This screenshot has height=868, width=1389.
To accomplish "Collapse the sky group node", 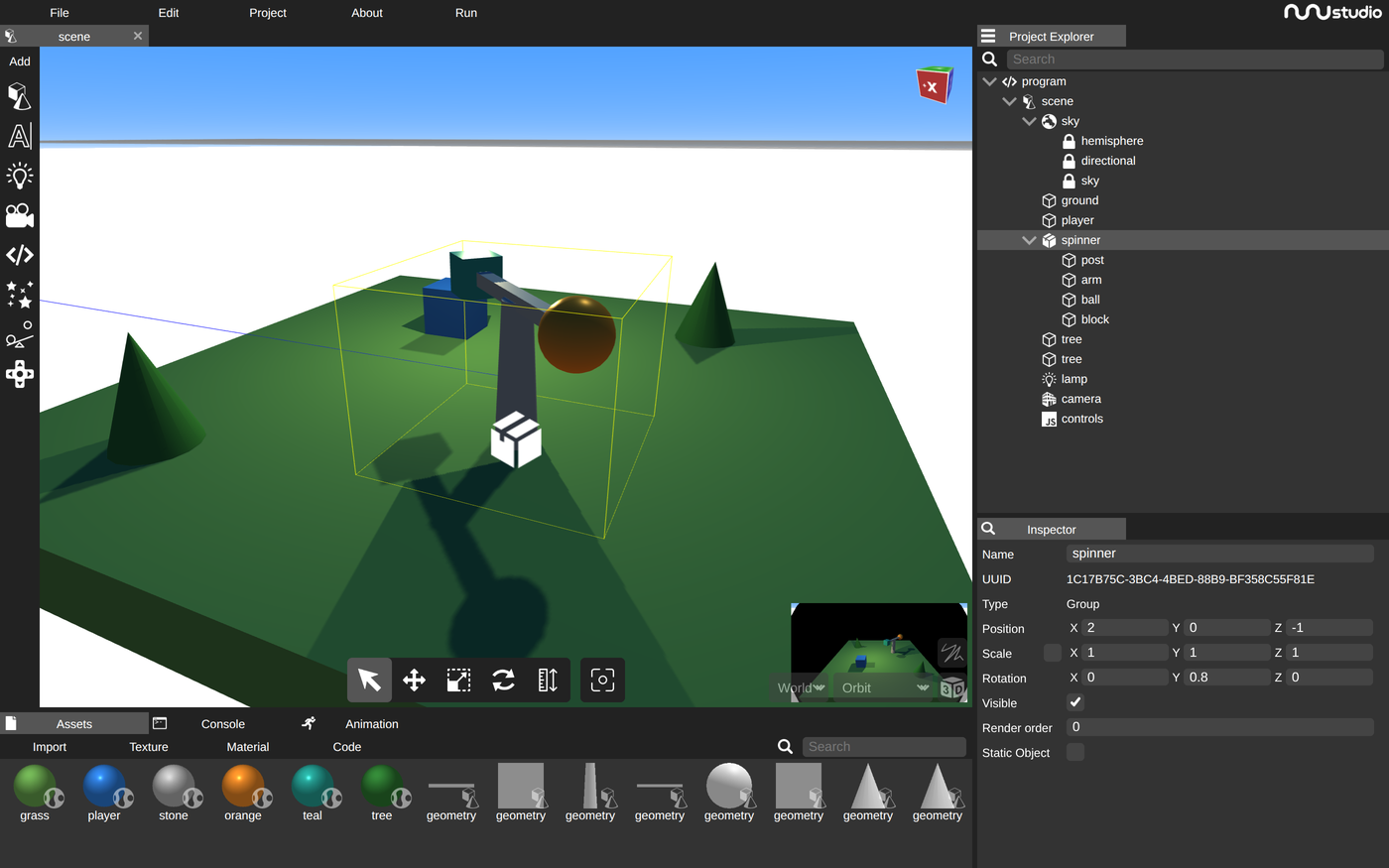I will tap(1029, 121).
